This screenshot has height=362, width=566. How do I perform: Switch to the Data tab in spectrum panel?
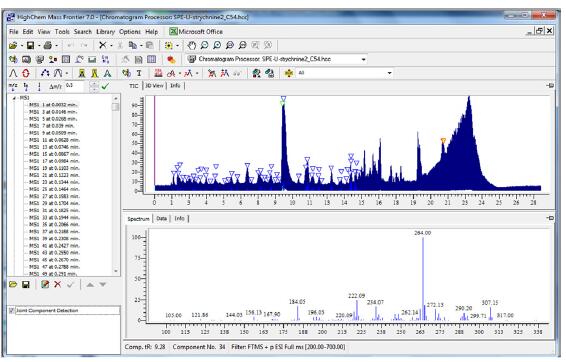(161, 219)
